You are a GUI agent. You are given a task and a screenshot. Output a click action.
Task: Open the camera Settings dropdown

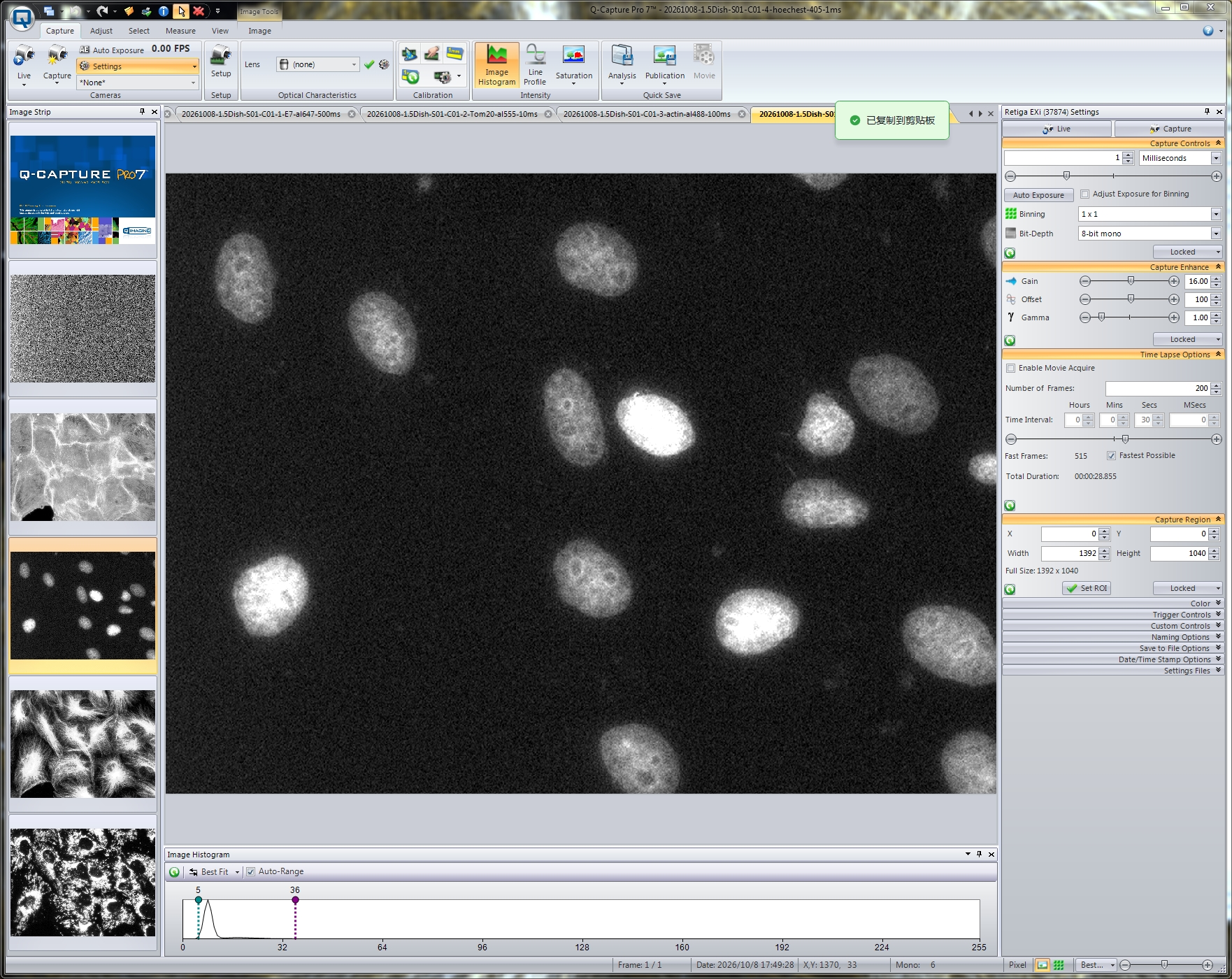[x=138, y=66]
